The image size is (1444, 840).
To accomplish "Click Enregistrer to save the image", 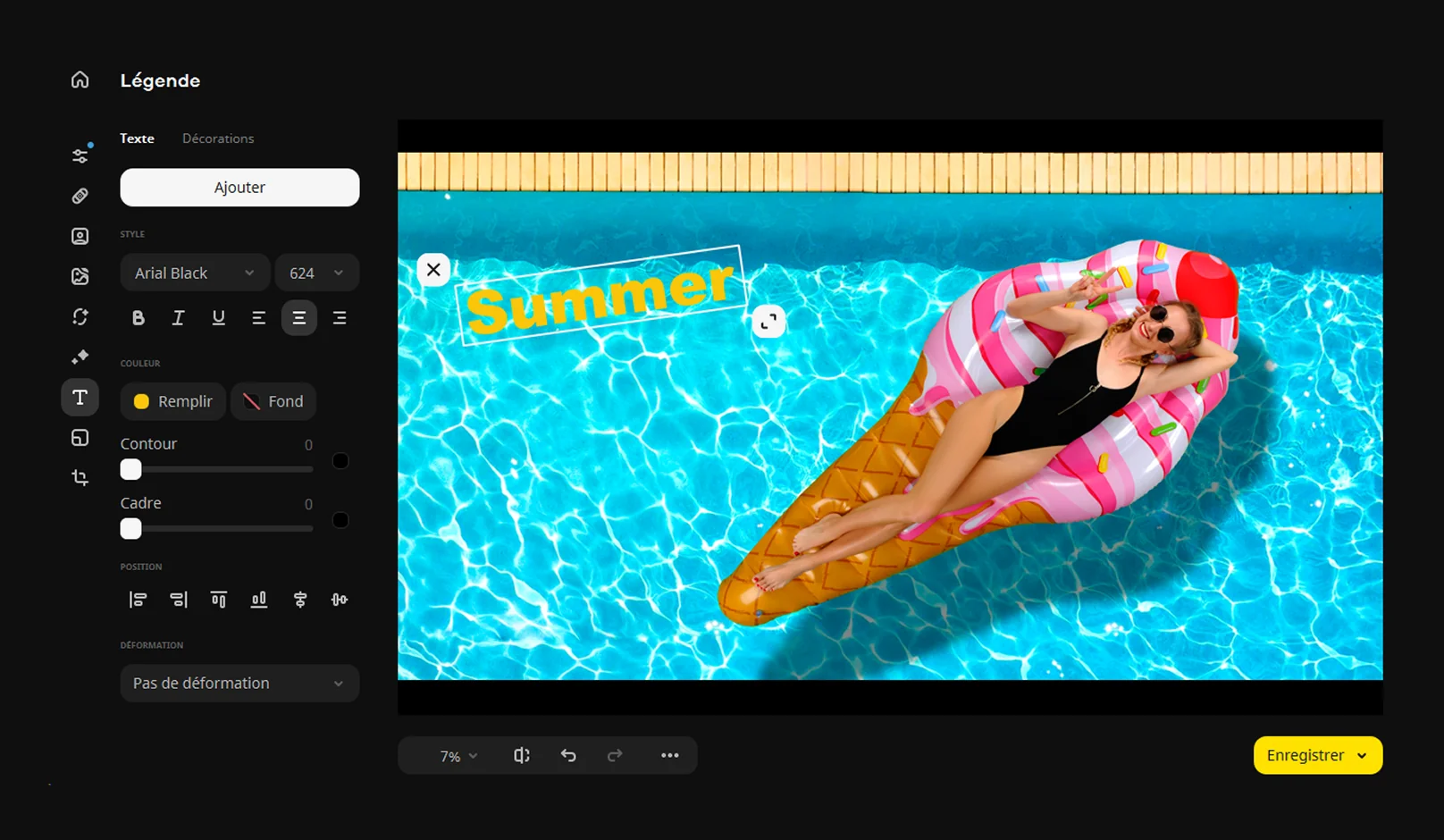I will click(x=1305, y=756).
